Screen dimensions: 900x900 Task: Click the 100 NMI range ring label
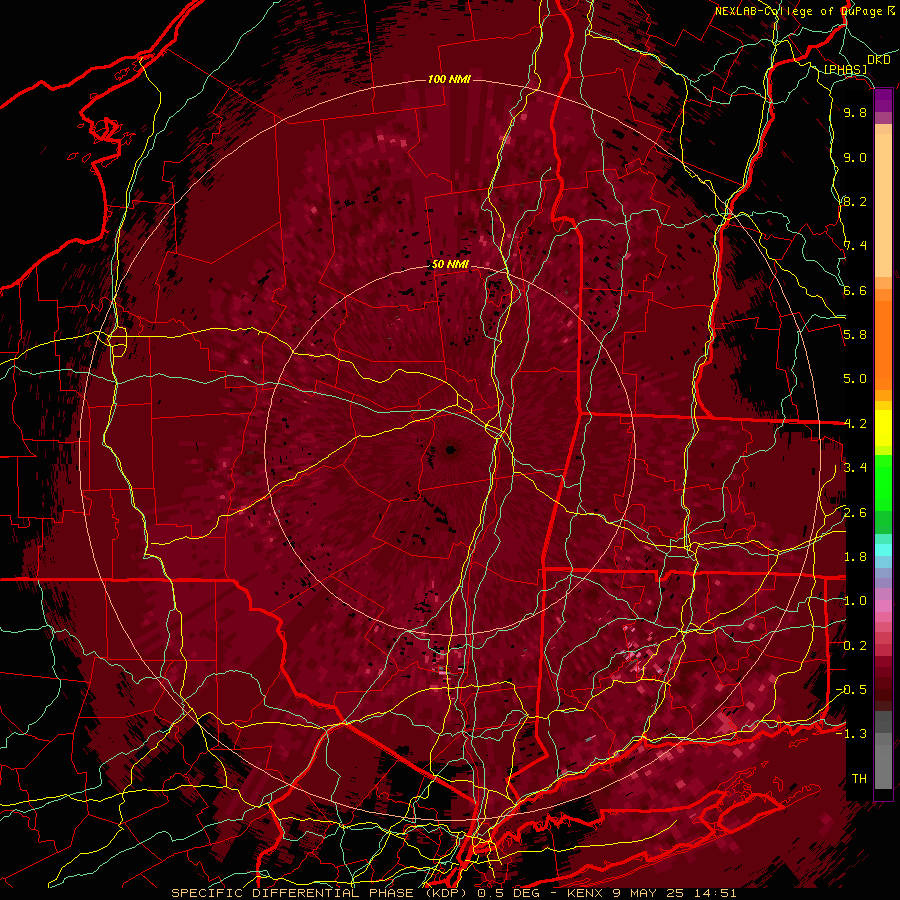449,79
